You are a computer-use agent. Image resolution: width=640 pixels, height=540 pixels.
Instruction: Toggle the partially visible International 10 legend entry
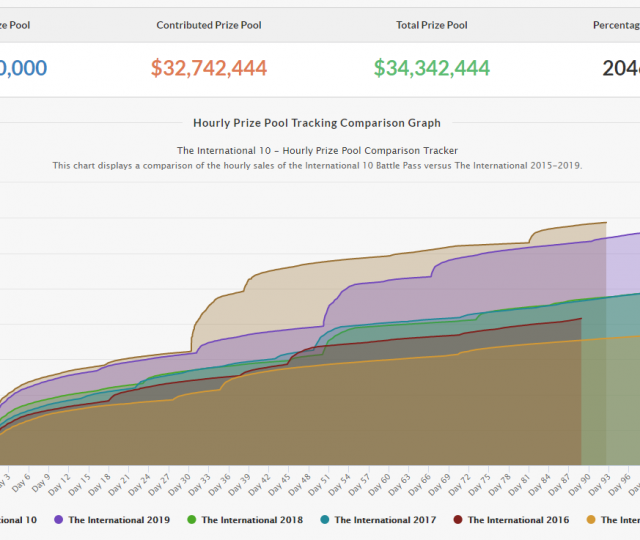[x=18, y=520]
